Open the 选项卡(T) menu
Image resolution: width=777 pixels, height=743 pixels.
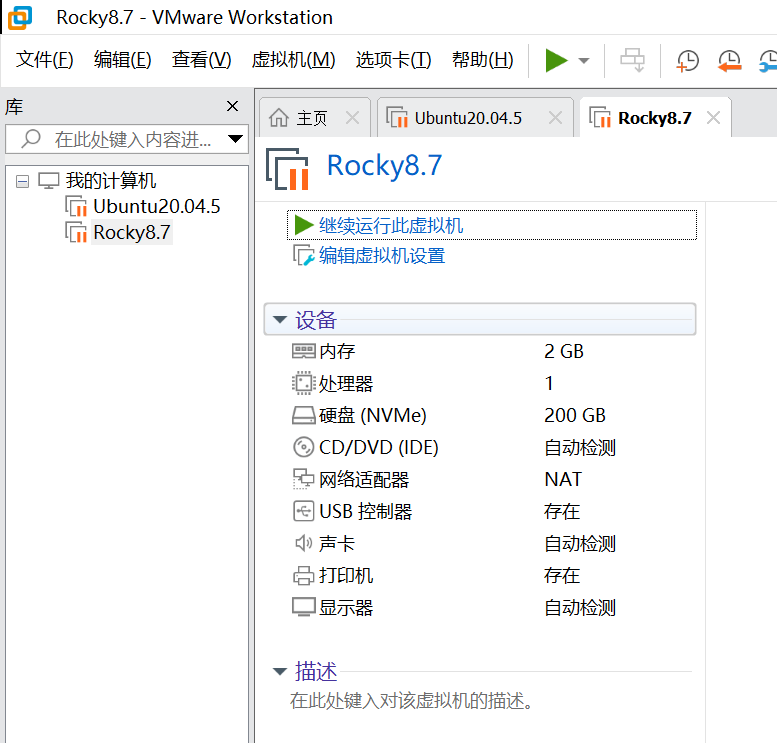tap(393, 60)
